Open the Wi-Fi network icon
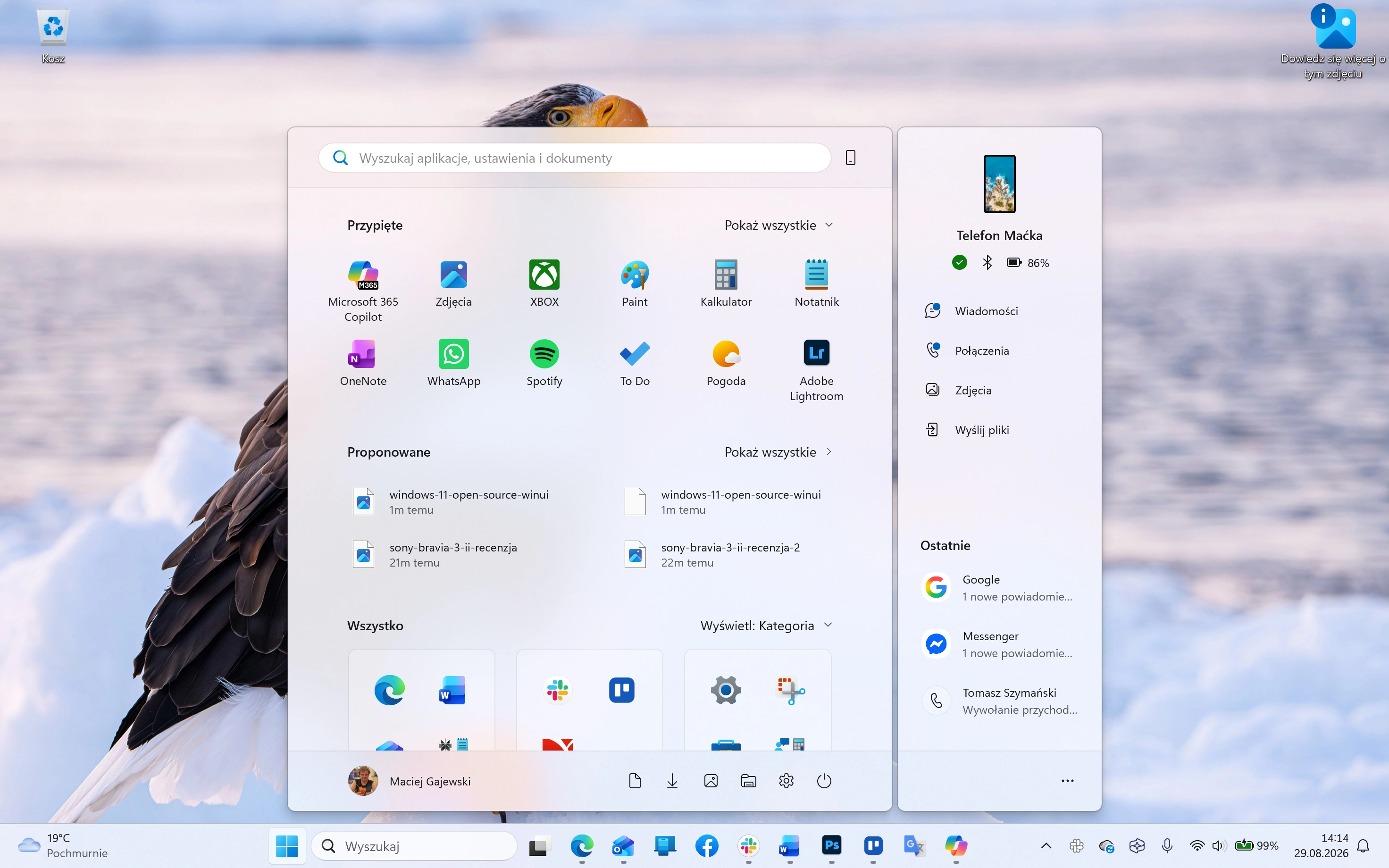1389x868 pixels. [1197, 846]
